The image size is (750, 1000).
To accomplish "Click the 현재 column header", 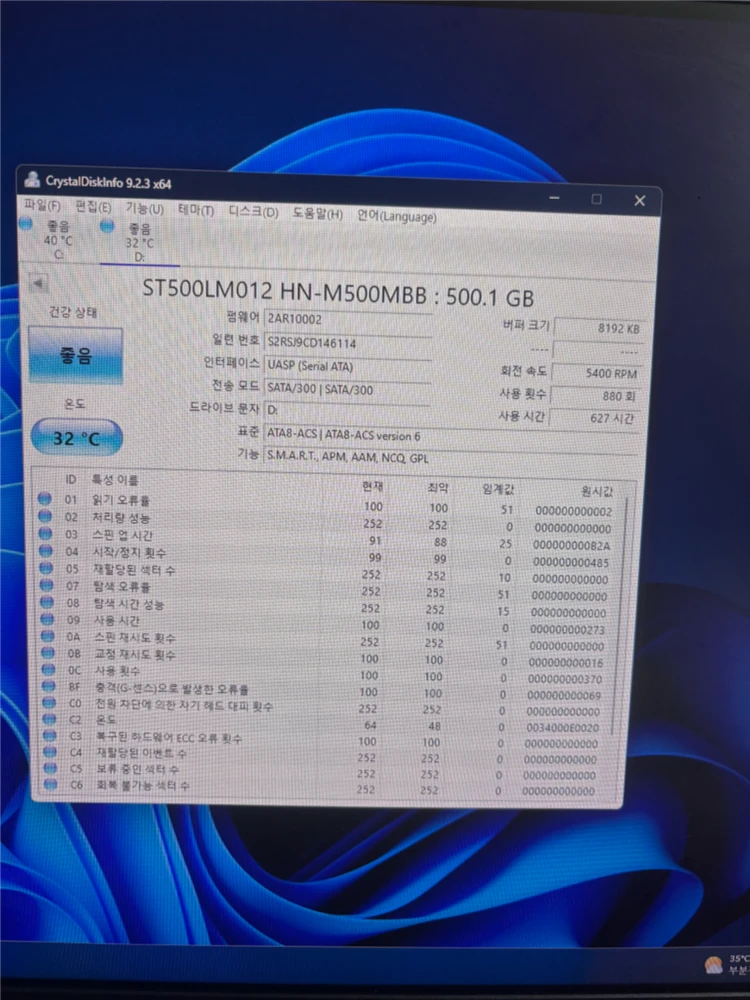I will 372,487.
